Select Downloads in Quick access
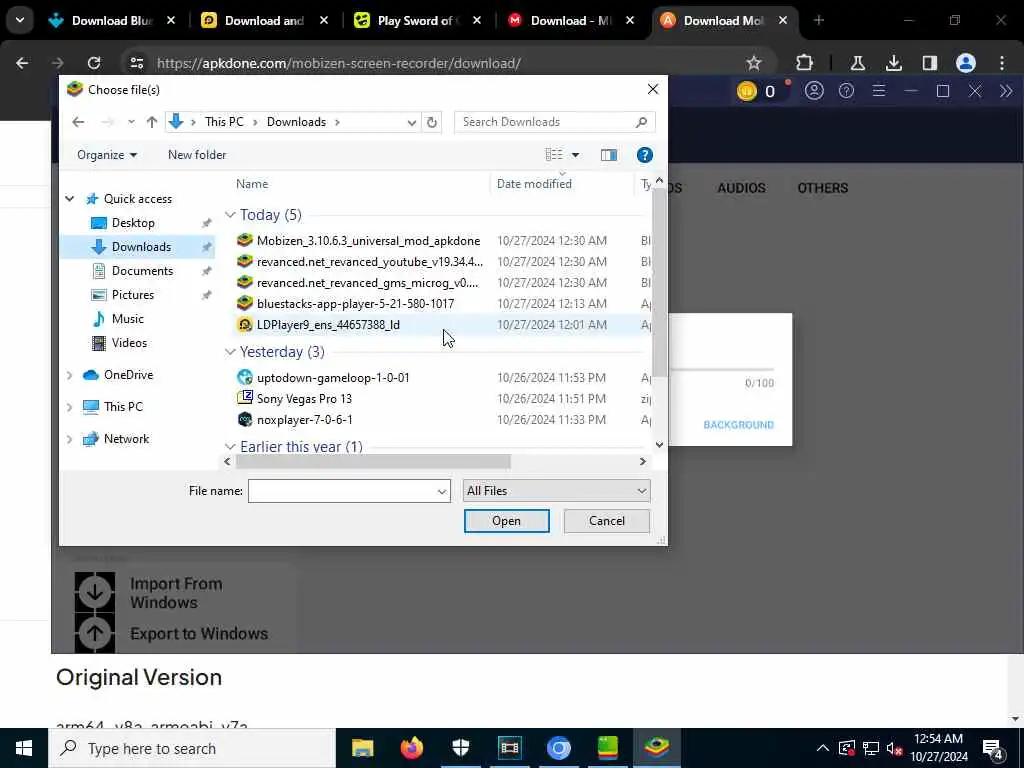The image size is (1024, 768). click(x=141, y=247)
